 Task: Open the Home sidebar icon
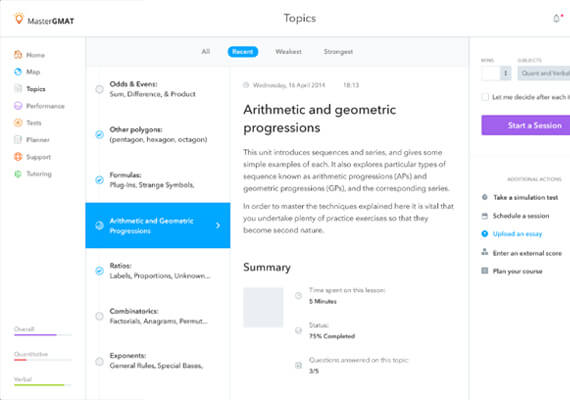pyautogui.click(x=18, y=55)
